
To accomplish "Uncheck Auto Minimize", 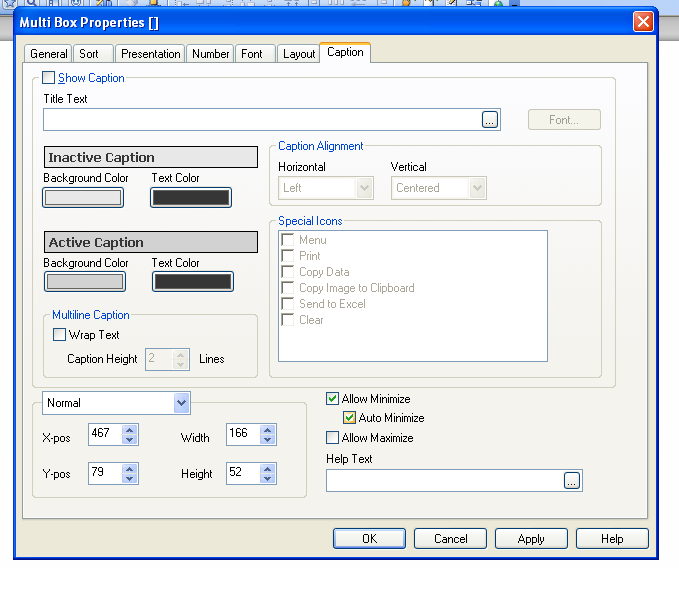I will point(349,418).
